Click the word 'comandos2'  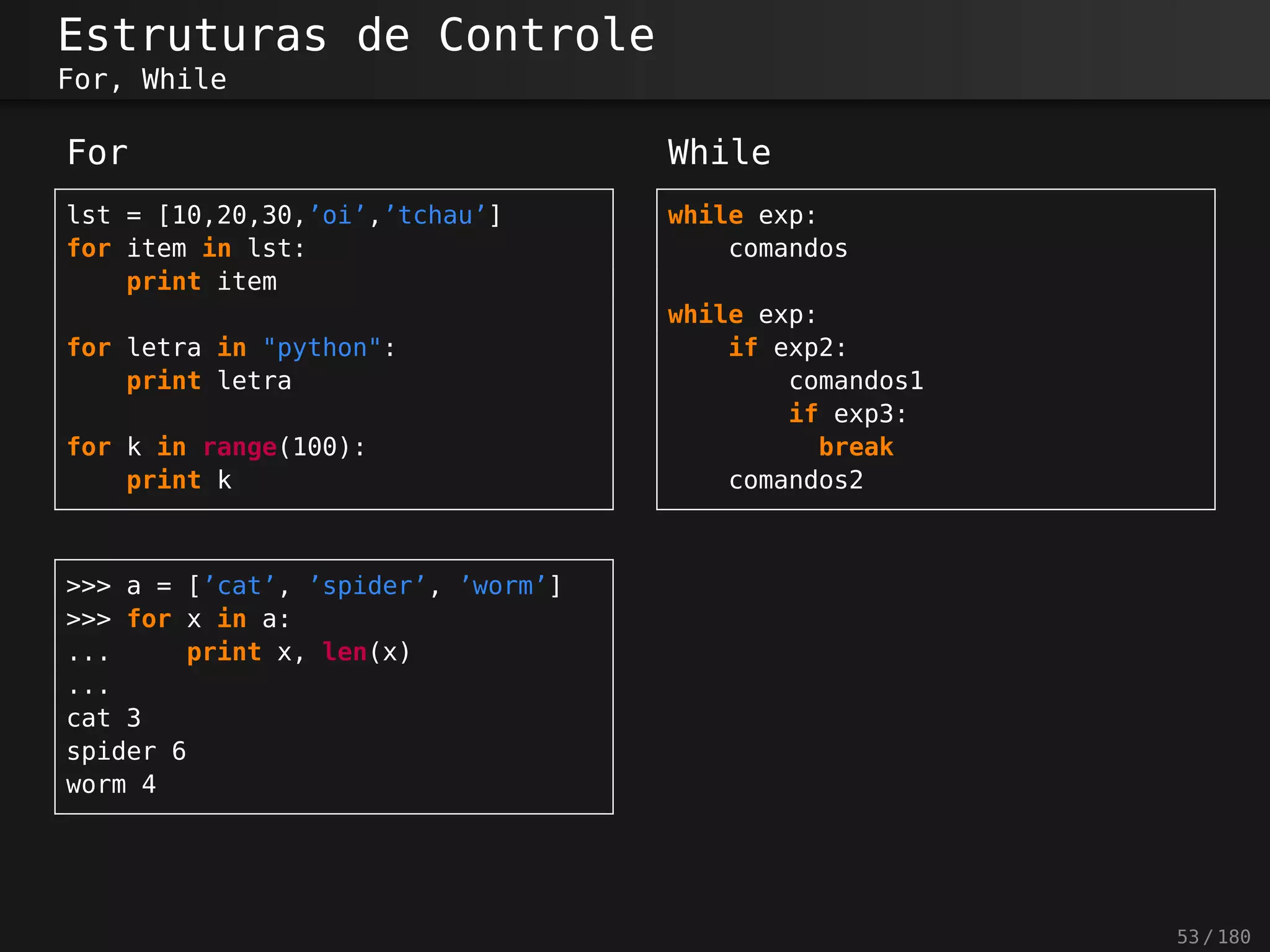796,480
